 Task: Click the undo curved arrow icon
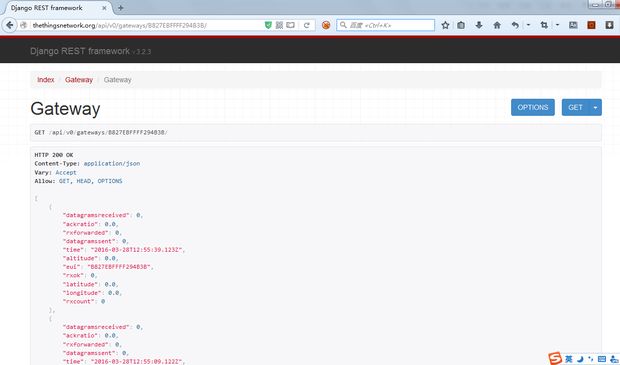point(515,25)
